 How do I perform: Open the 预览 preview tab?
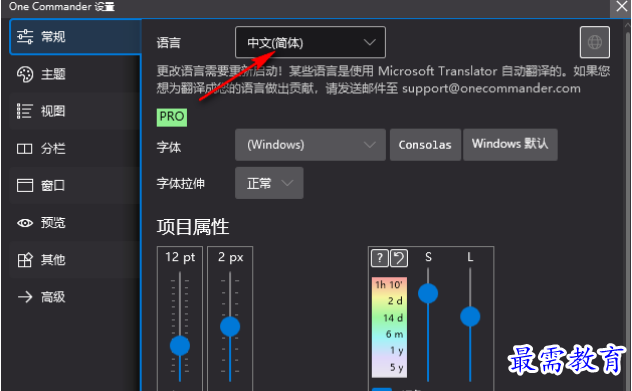(x=75, y=223)
